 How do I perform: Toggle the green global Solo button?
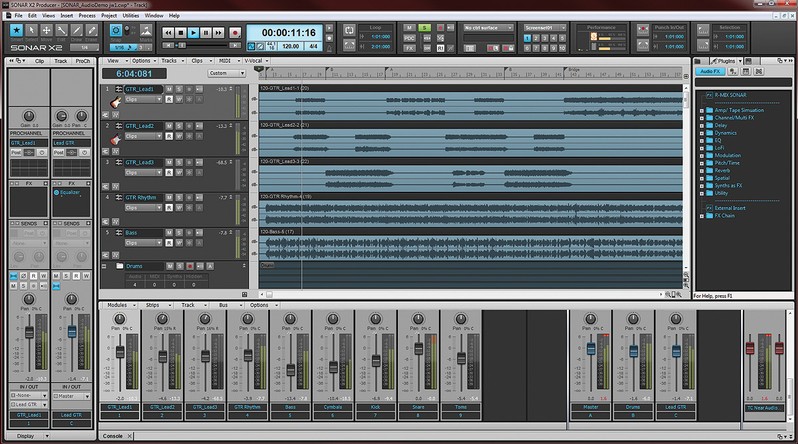pyautogui.click(x=424, y=28)
